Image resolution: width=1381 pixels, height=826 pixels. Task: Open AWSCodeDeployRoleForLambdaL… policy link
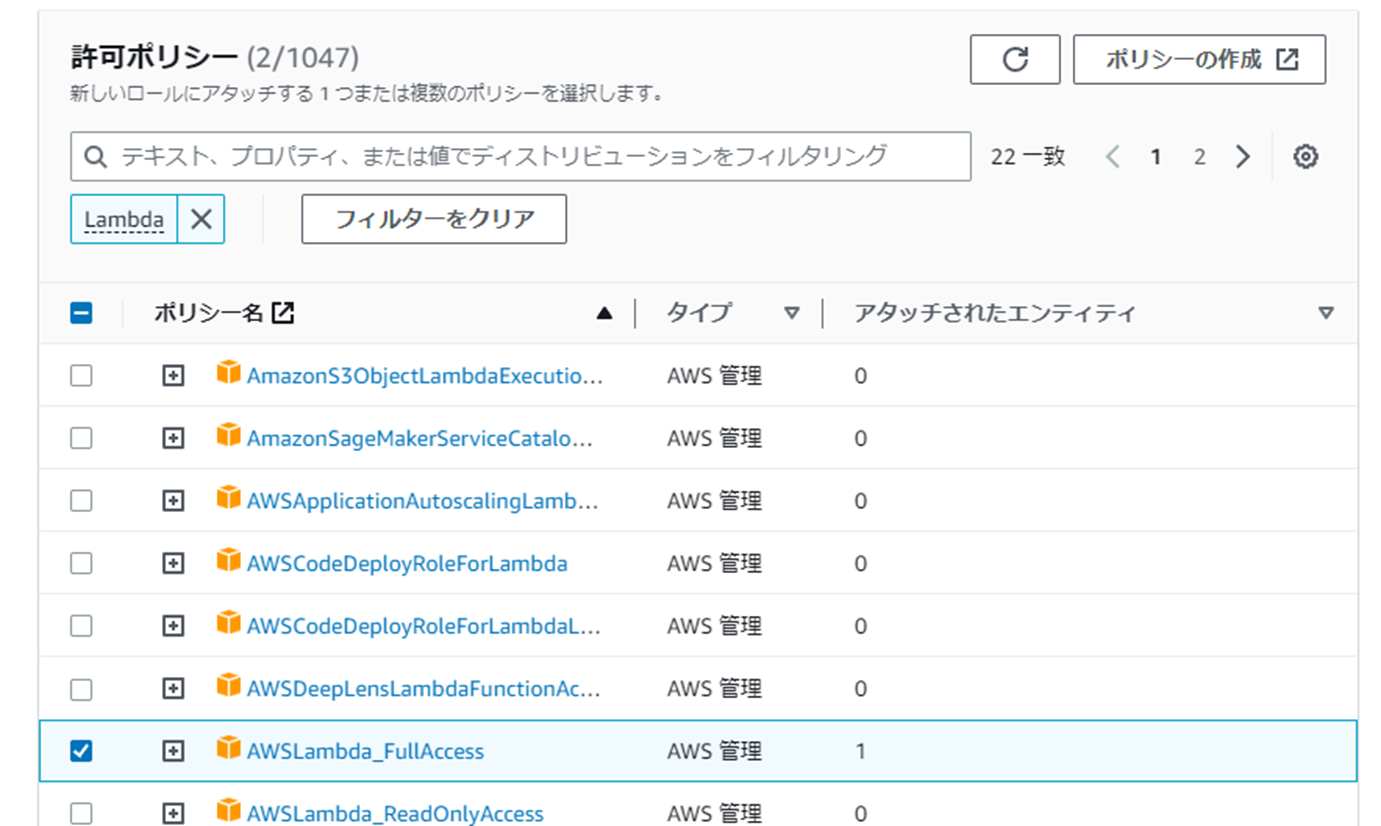click(x=423, y=626)
